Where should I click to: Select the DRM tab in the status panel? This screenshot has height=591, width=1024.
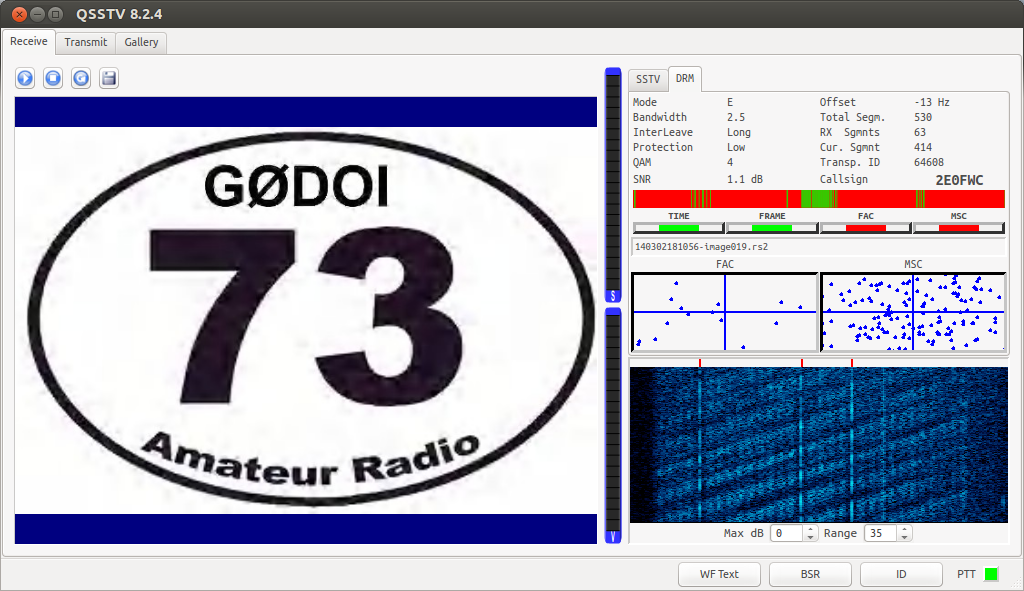[x=685, y=79]
